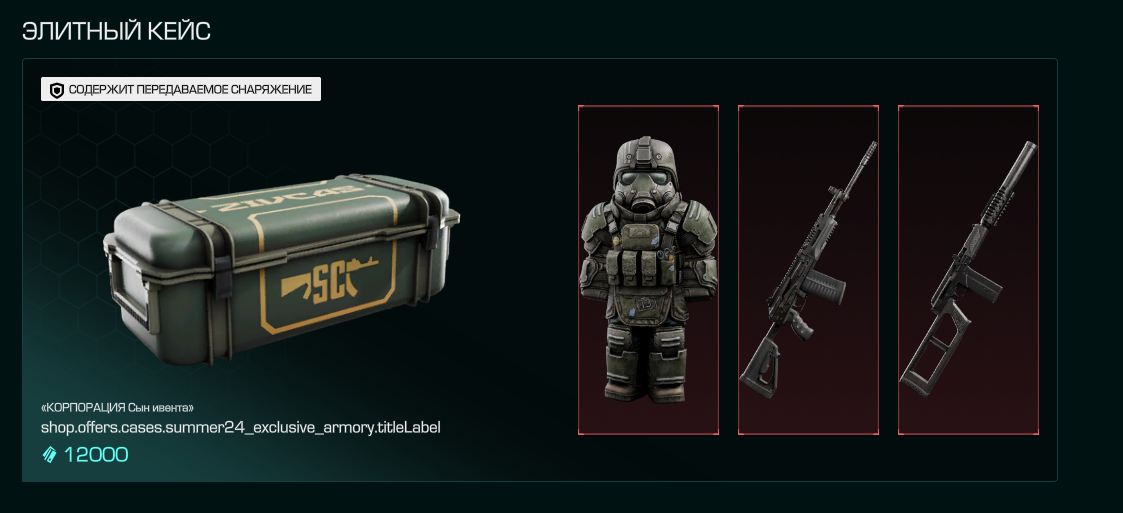Select the green elite case image
This screenshot has height=513, width=1123.
click(x=281, y=269)
